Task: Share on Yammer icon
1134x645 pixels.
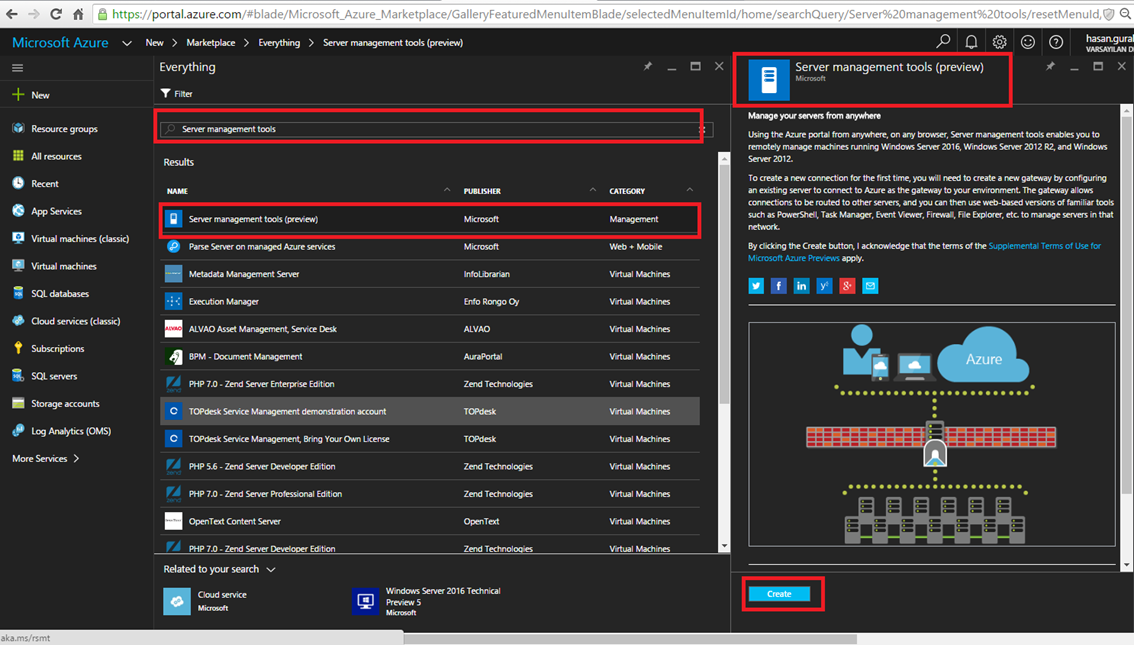Action: point(824,286)
